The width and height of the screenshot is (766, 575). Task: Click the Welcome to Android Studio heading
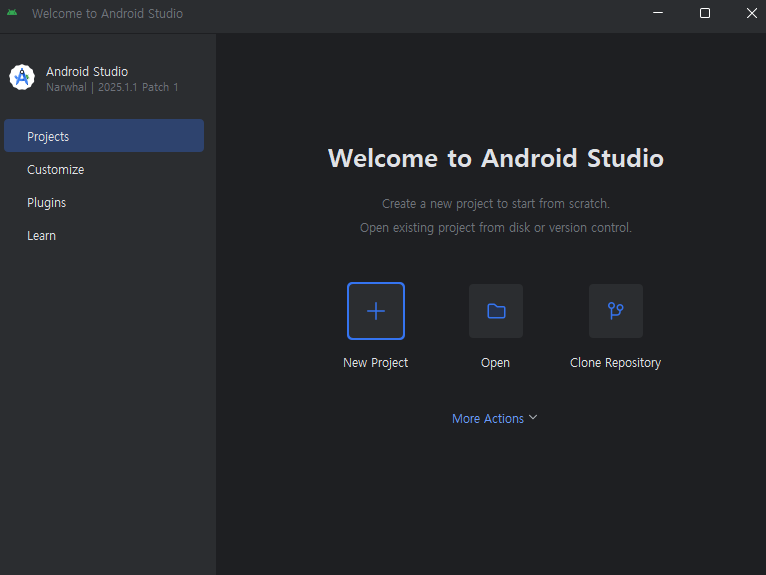(496, 158)
